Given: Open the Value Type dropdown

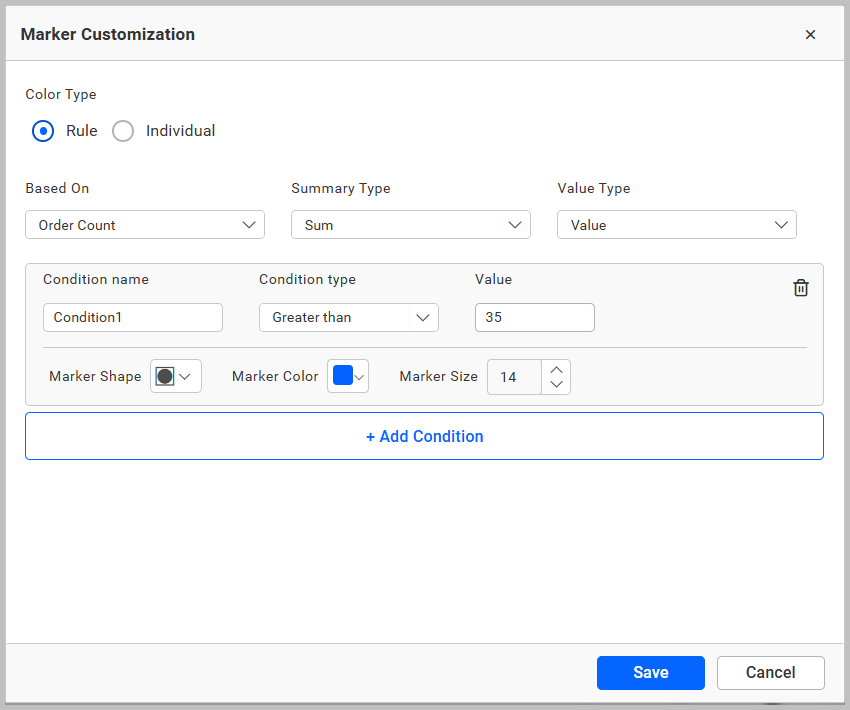Looking at the screenshot, I should 676,224.
